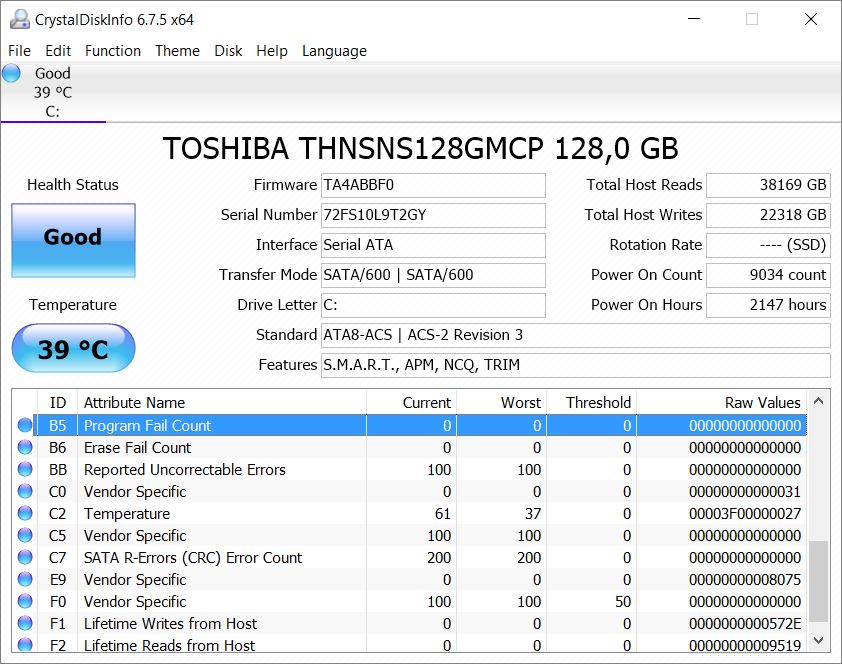Open the Function menu
Viewport: 842px width, 664px height.
tap(113, 50)
